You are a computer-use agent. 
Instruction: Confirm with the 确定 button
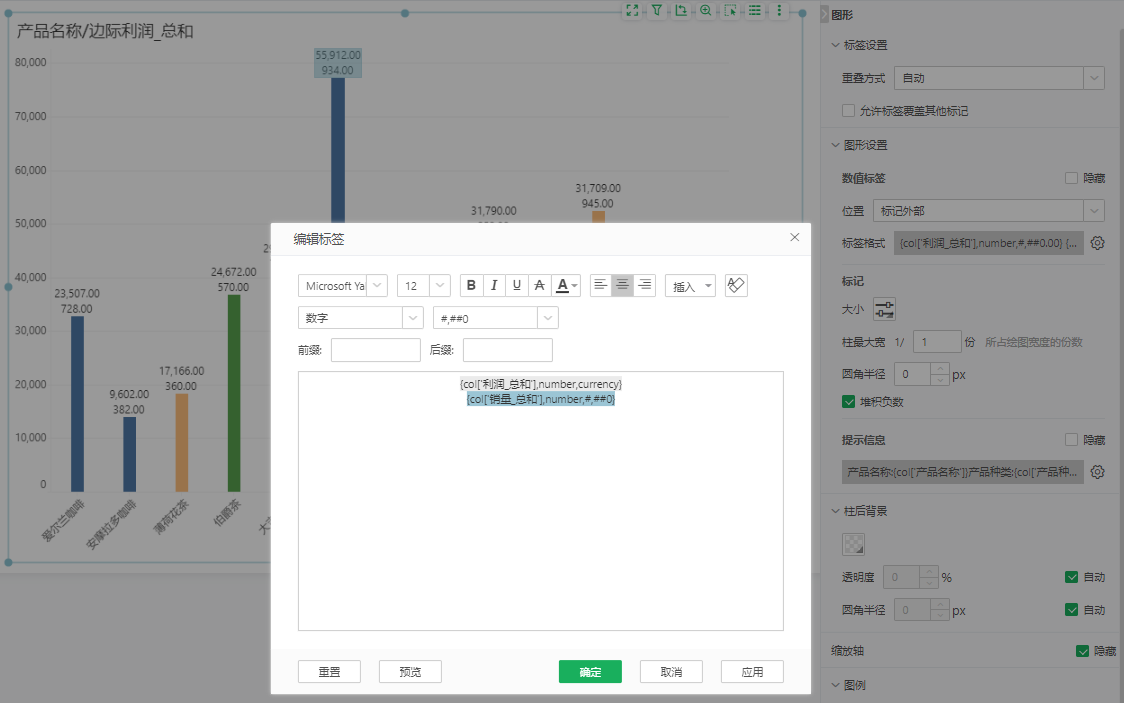590,671
